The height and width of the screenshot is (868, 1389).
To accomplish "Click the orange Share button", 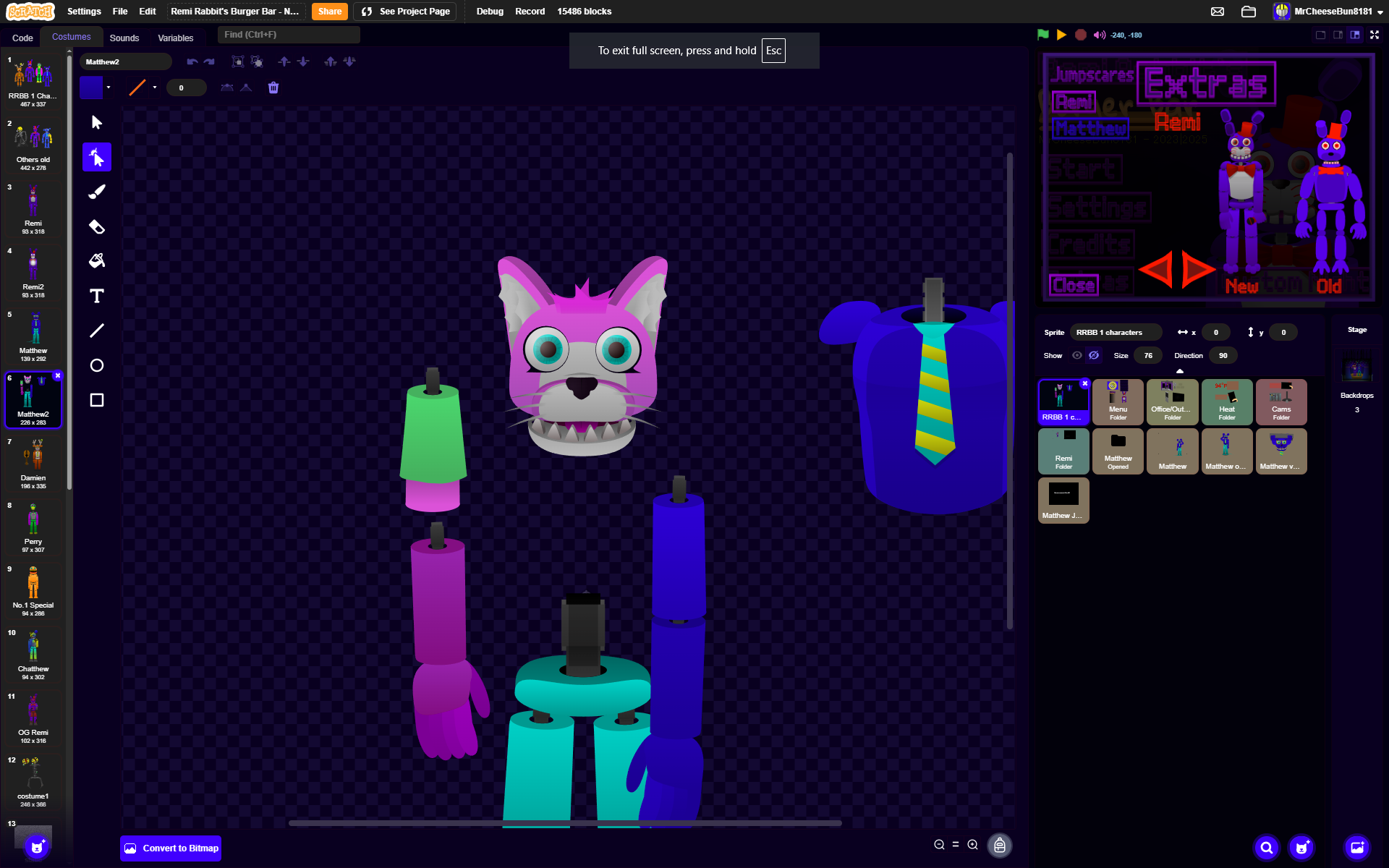I will click(x=330, y=12).
